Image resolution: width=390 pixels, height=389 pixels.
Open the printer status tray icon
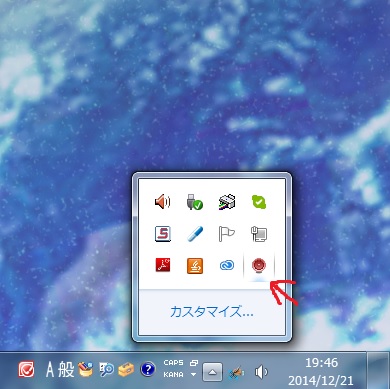tap(227, 202)
